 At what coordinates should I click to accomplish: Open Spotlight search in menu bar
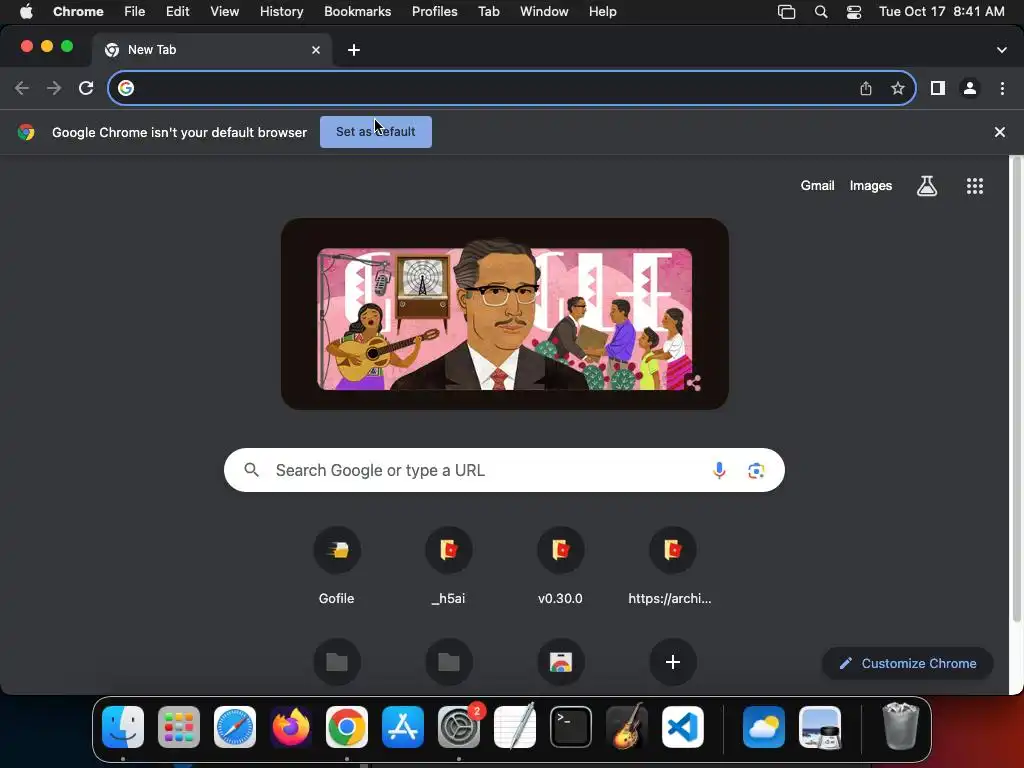point(821,12)
